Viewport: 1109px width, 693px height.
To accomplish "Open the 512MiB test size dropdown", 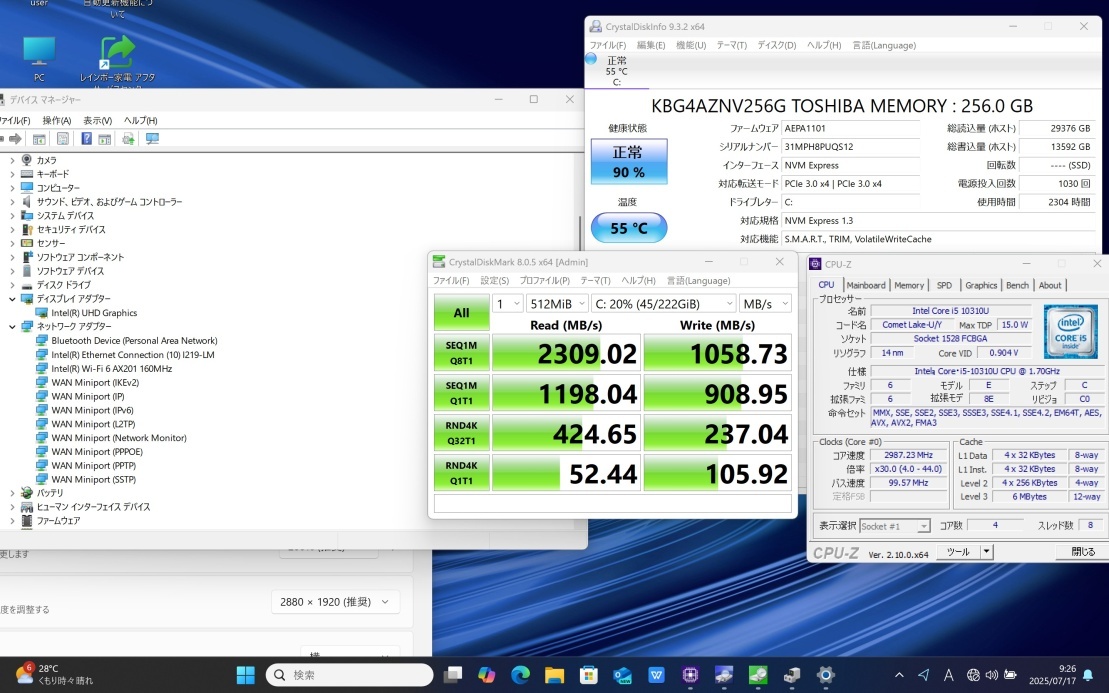I will [557, 304].
